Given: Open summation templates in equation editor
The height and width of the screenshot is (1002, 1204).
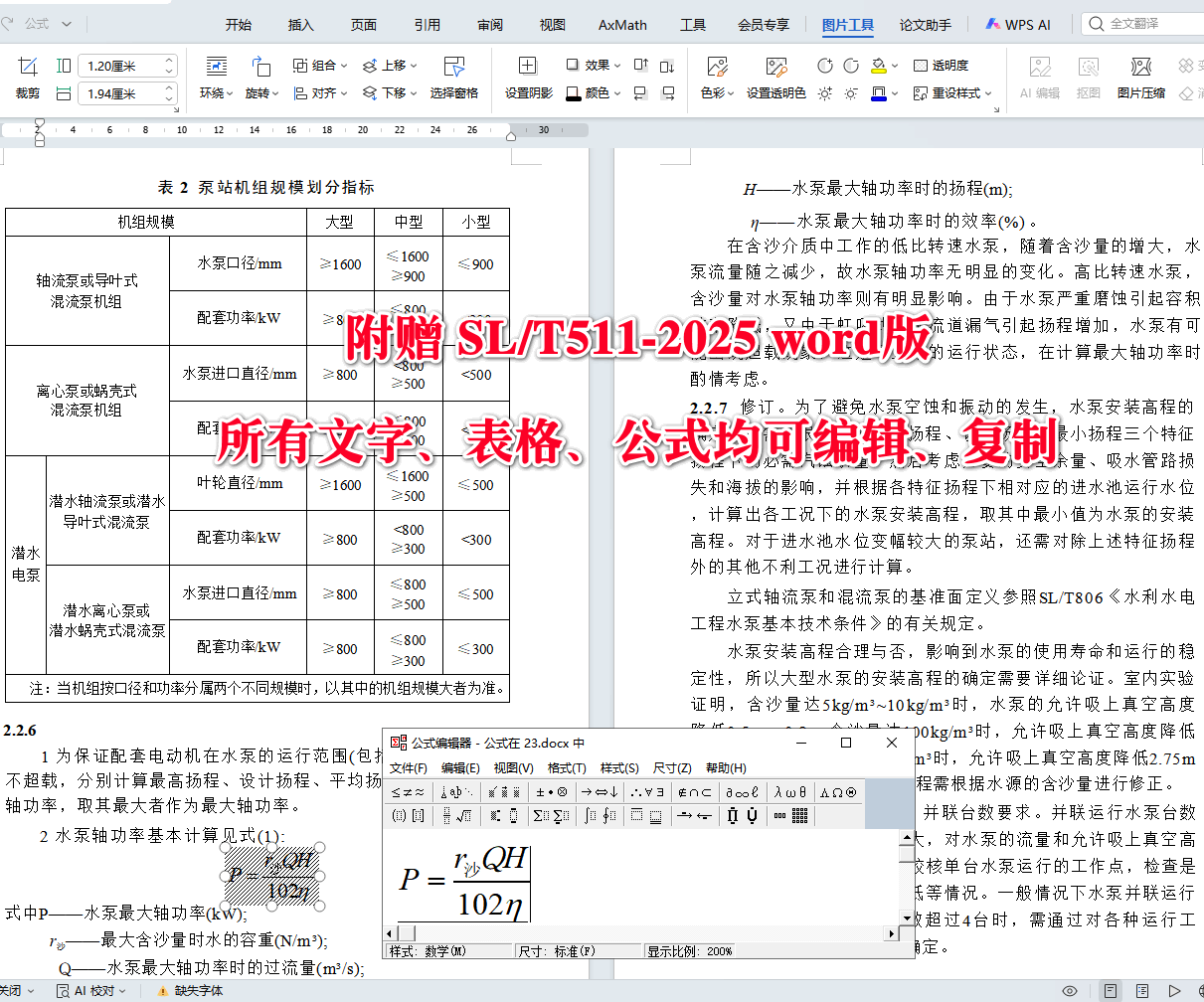Looking at the screenshot, I should [552, 816].
